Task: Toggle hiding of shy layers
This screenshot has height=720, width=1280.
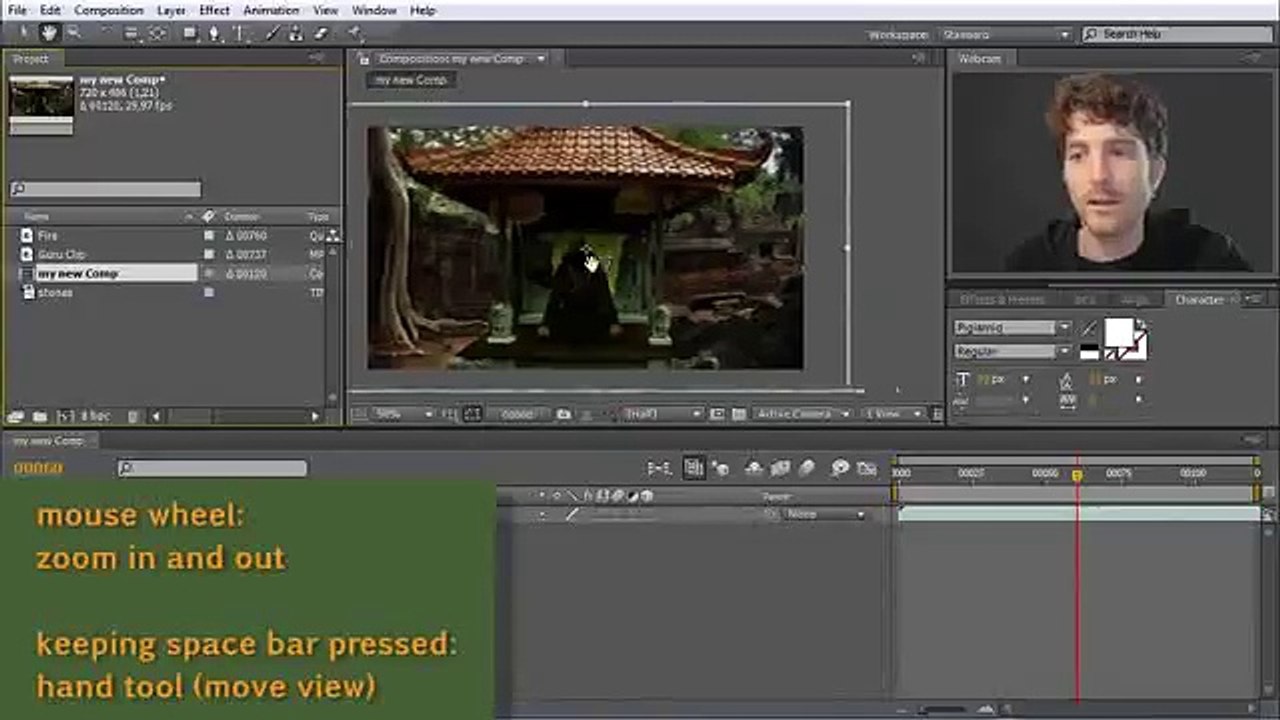Action: pos(754,467)
